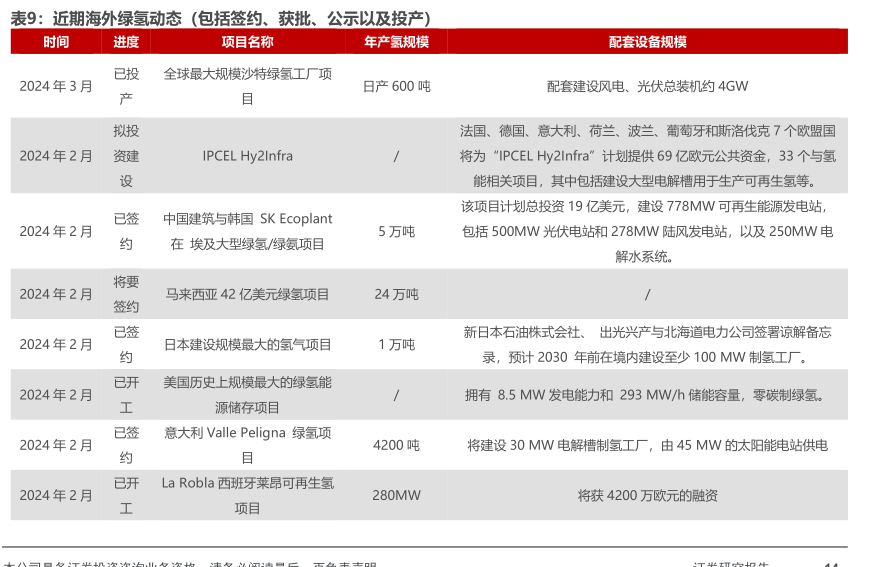Click the 沙特绿氢工厂 project name cell
869x567 pixels.
click(x=247, y=87)
